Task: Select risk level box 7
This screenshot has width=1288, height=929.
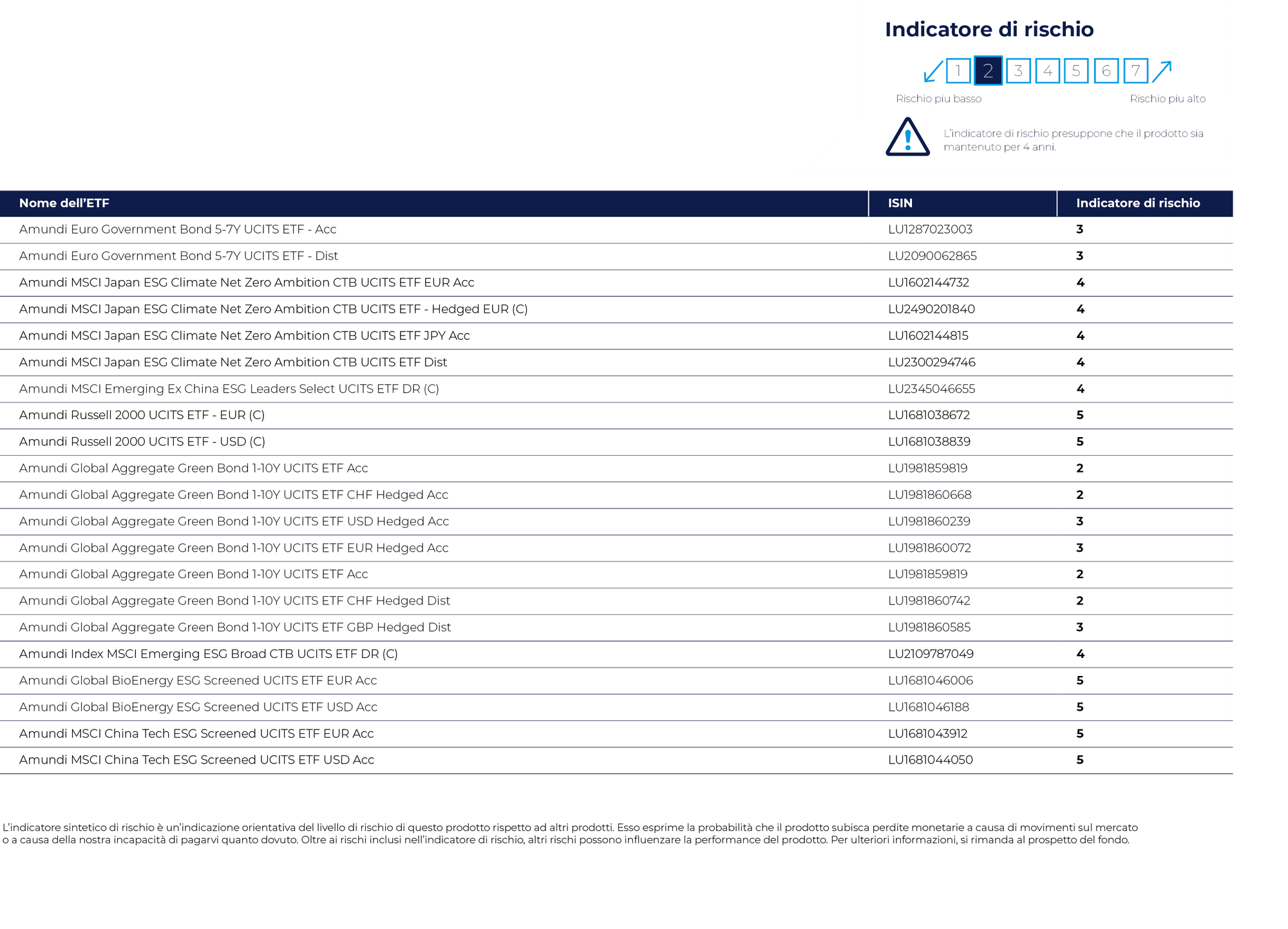Action: pyautogui.click(x=1136, y=71)
